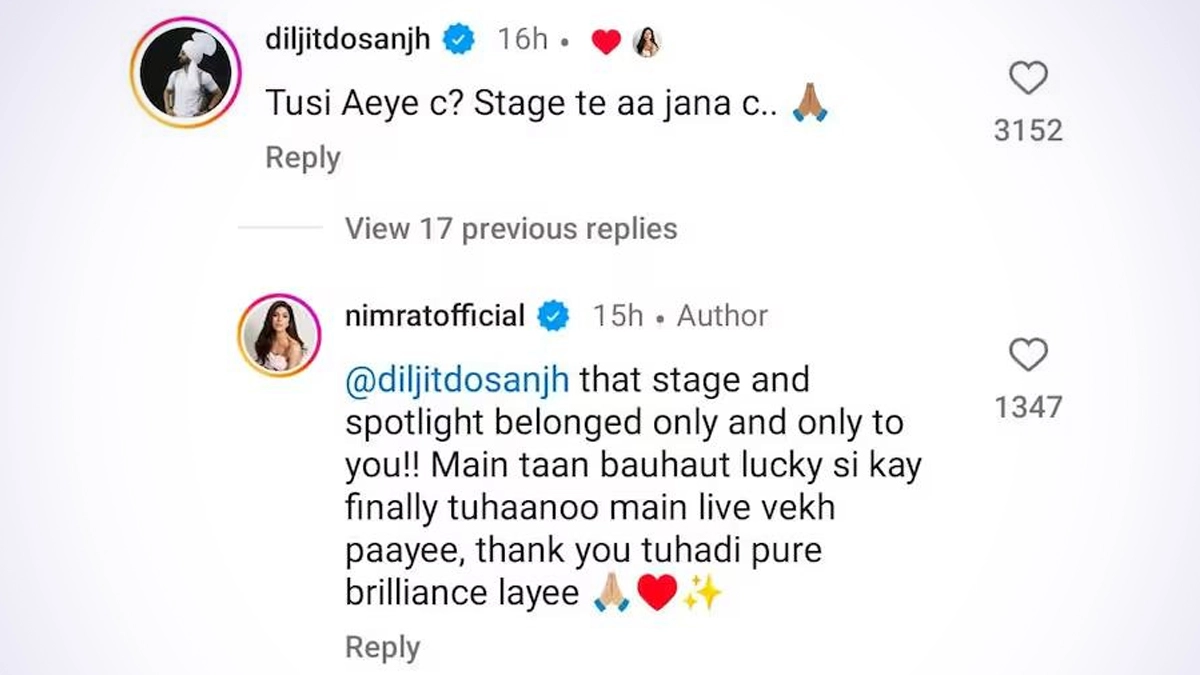
Task: Expand View 17 previous replies
Action: 511,228
